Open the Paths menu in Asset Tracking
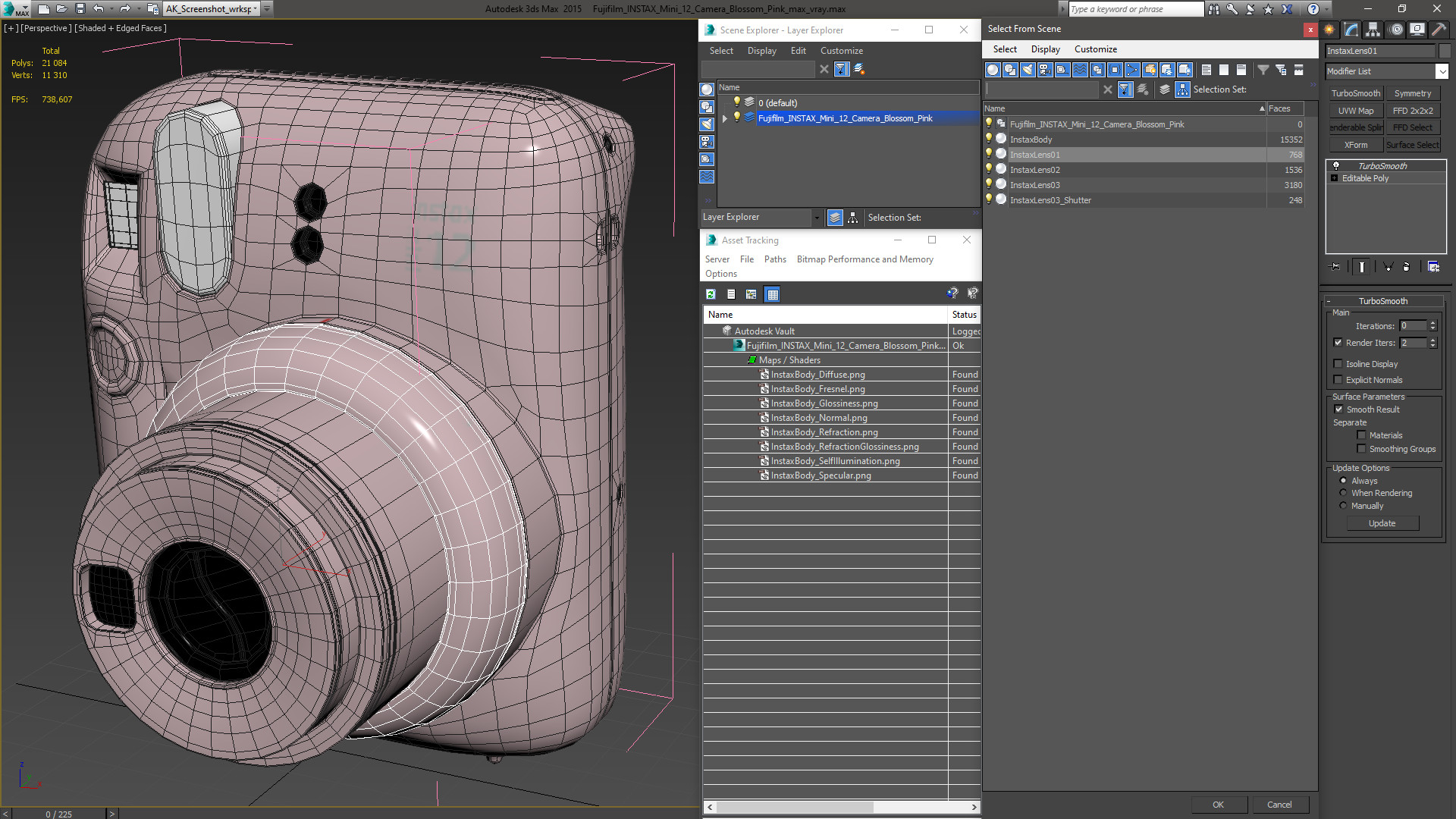Image resolution: width=1456 pixels, height=819 pixels. [775, 259]
